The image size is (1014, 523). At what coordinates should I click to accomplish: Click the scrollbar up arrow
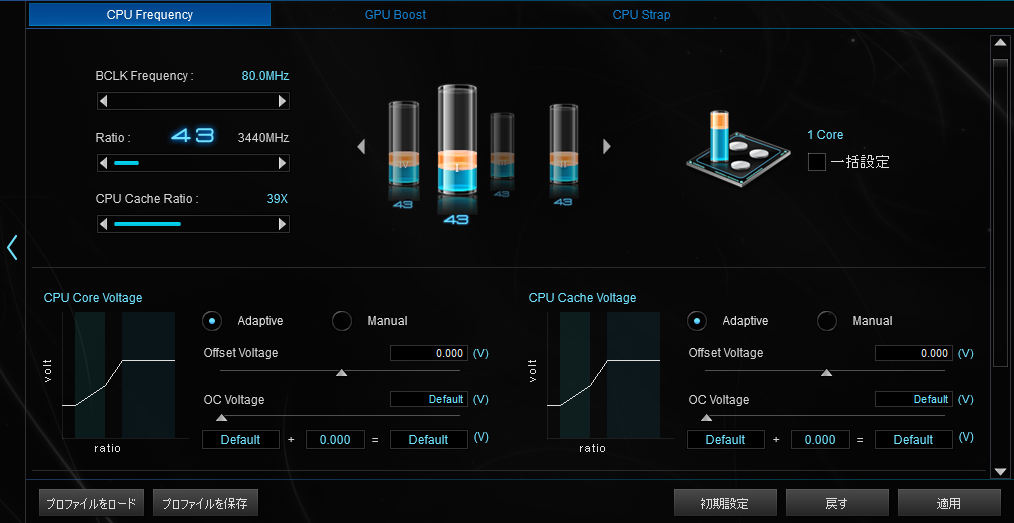pyautogui.click(x=1000, y=43)
